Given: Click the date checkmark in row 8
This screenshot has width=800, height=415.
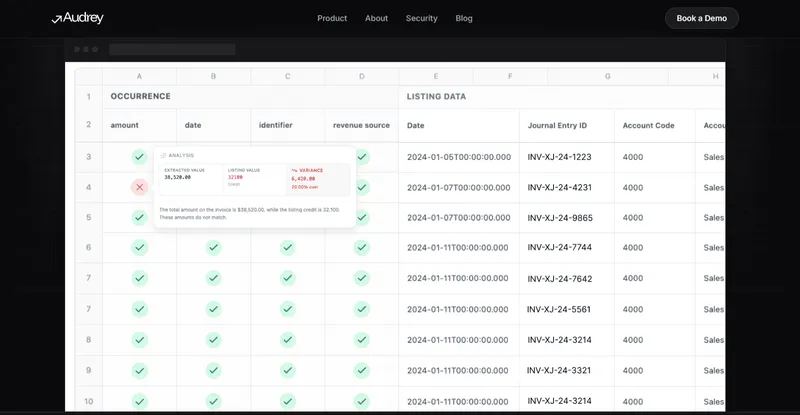Looking at the screenshot, I should (x=213, y=340).
